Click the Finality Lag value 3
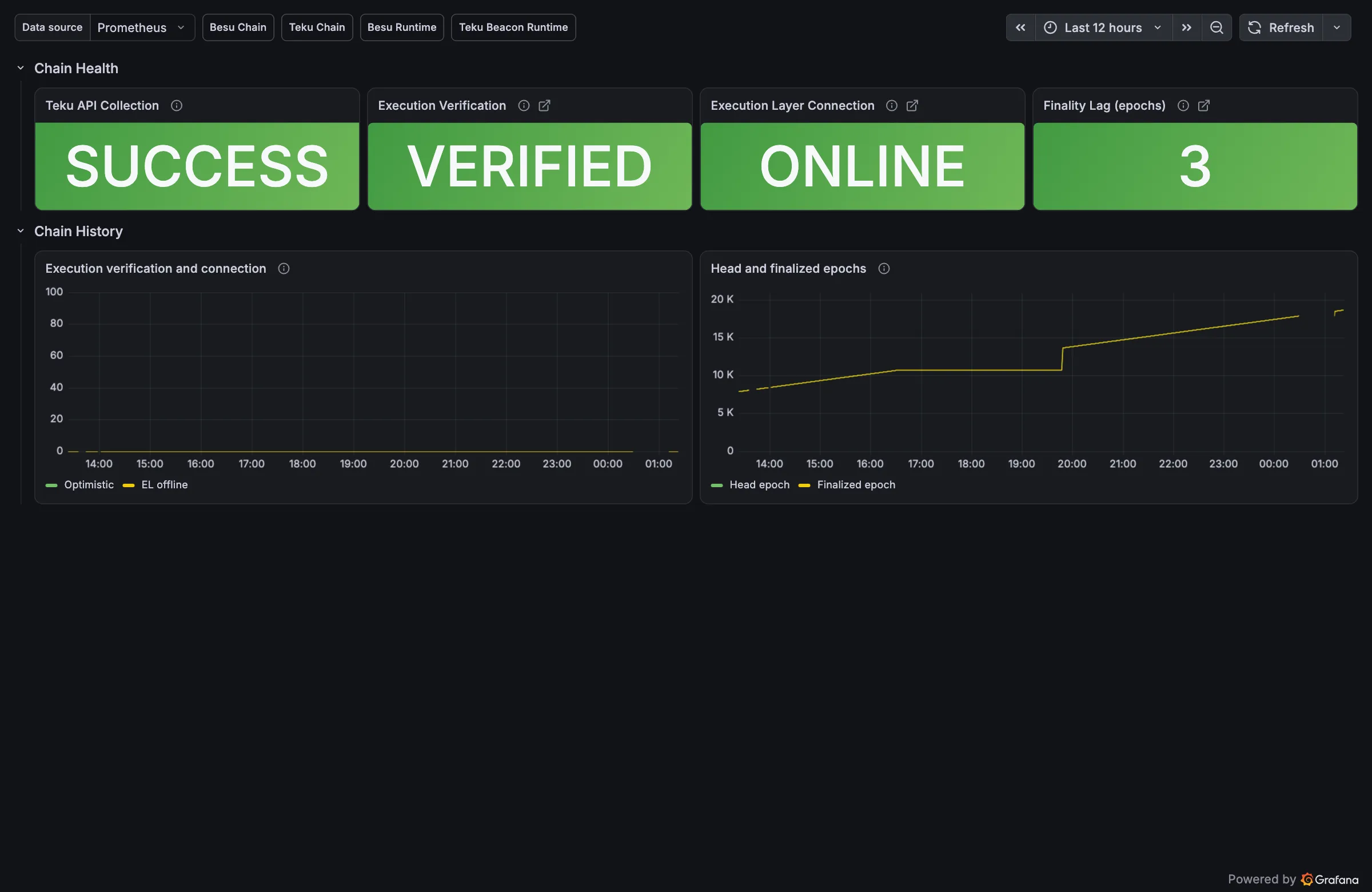 (x=1195, y=166)
